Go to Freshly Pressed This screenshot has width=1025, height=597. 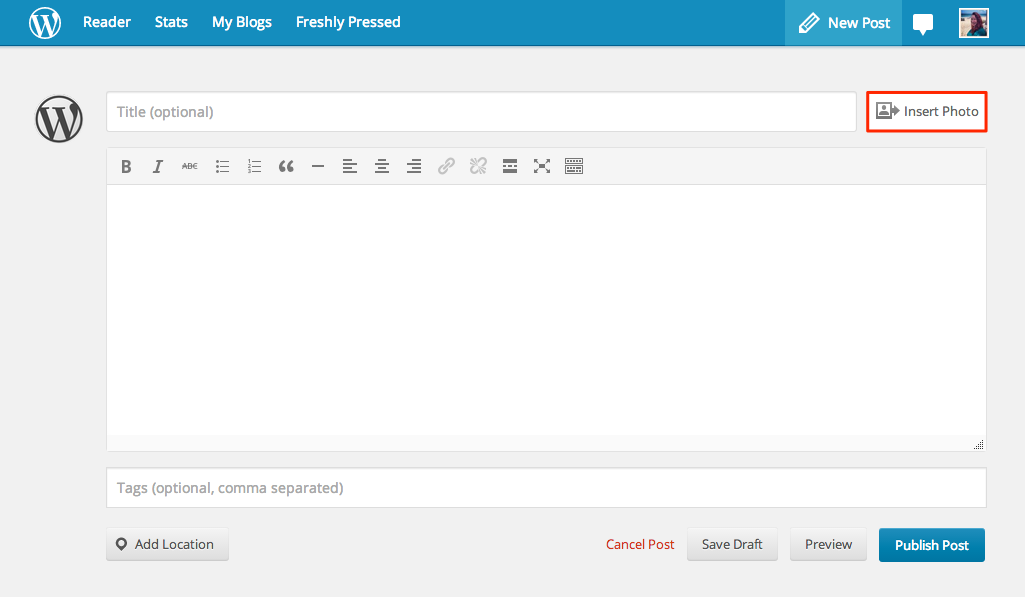point(348,22)
